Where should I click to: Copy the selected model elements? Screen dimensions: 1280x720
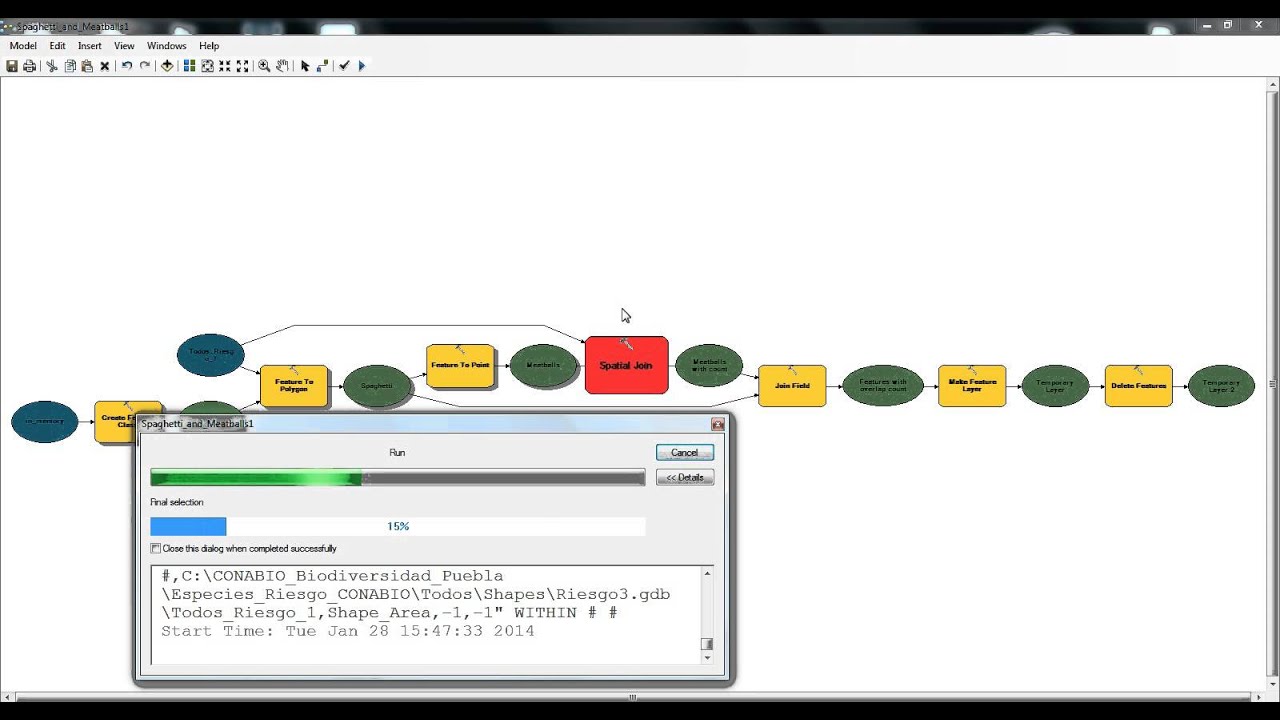tap(70, 66)
